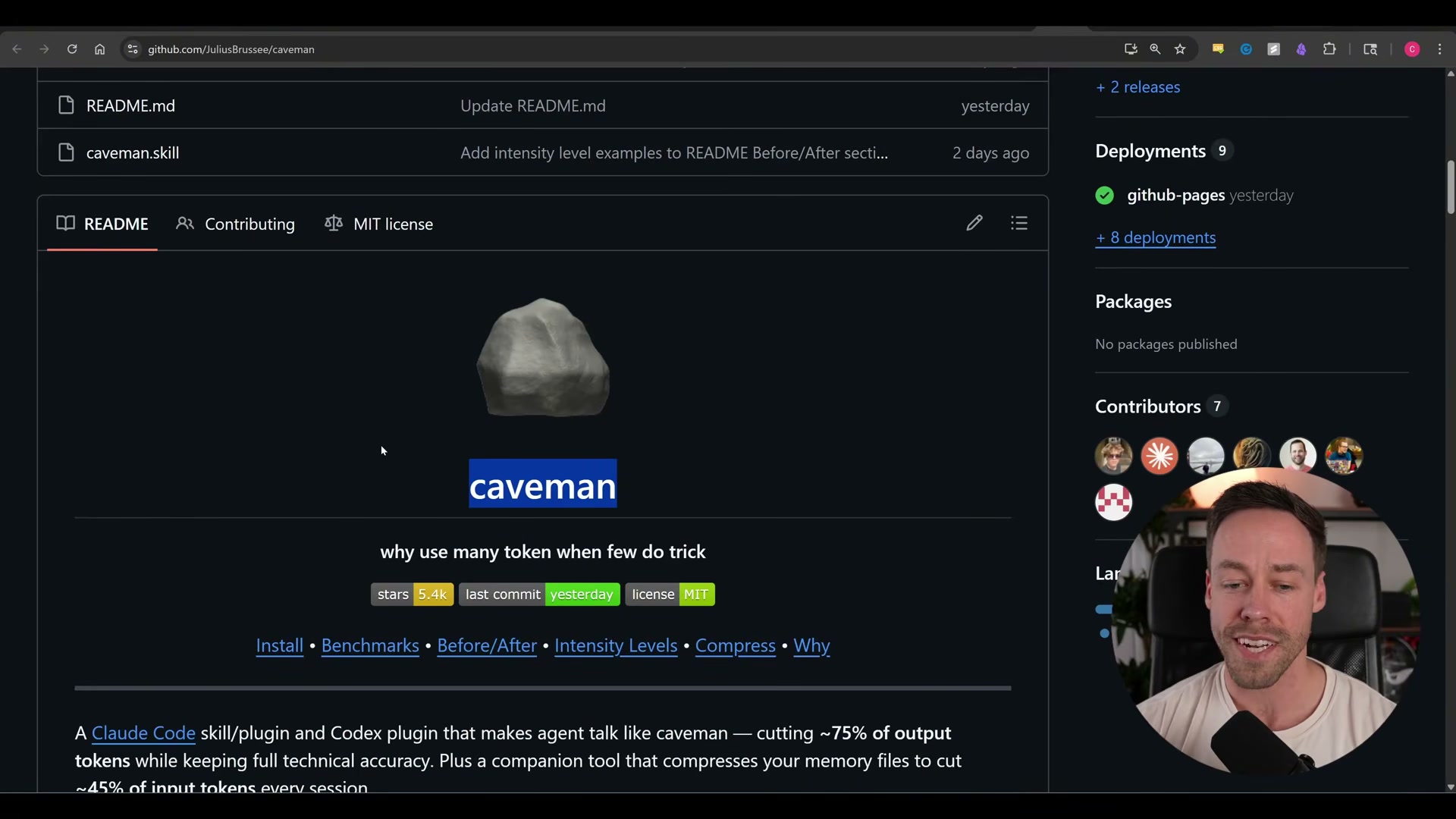The height and width of the screenshot is (819, 1456).
Task: Open the browser three-dot menu
Action: 1440,49
